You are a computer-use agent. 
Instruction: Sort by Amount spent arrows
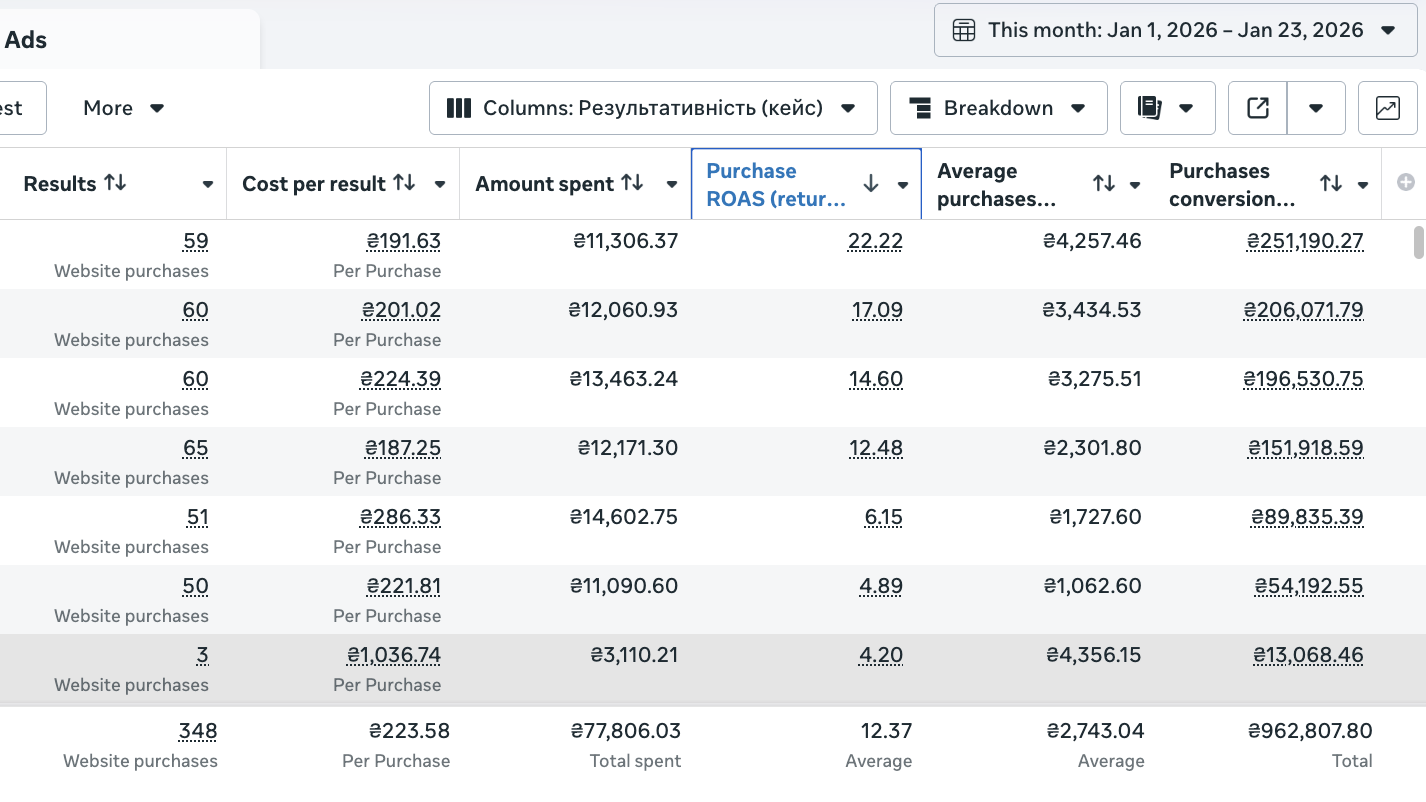(x=632, y=183)
